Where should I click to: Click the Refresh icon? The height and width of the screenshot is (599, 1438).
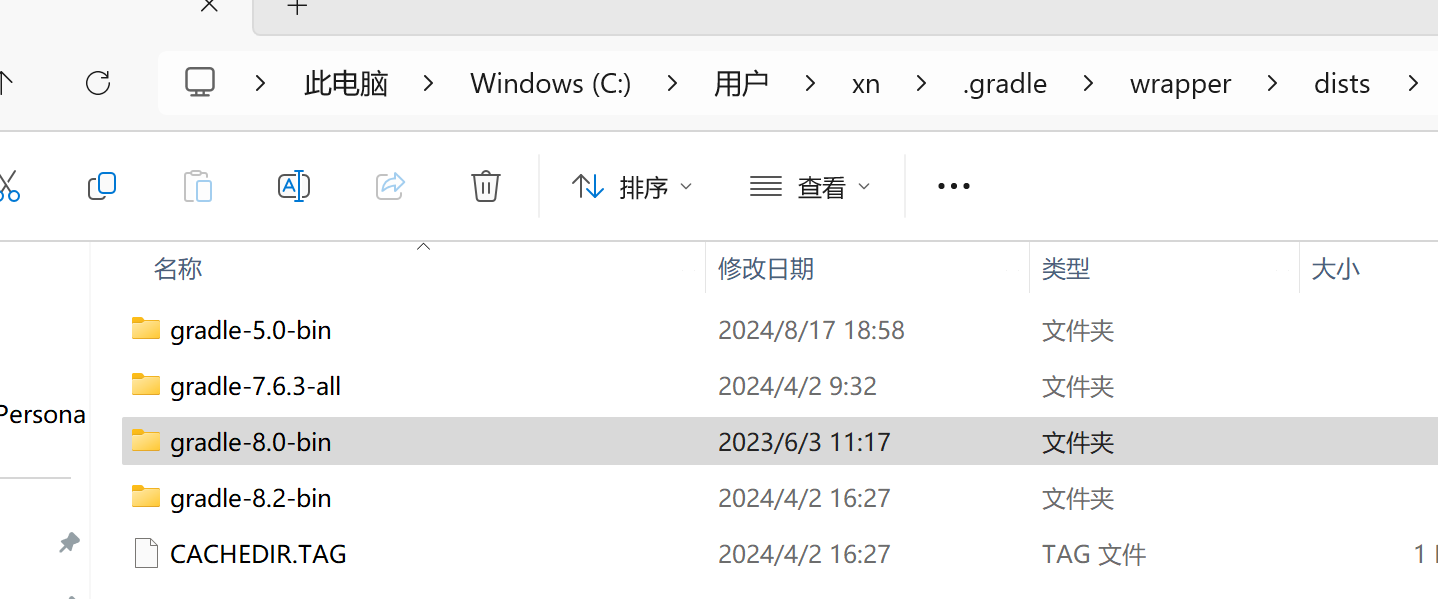[x=98, y=83]
